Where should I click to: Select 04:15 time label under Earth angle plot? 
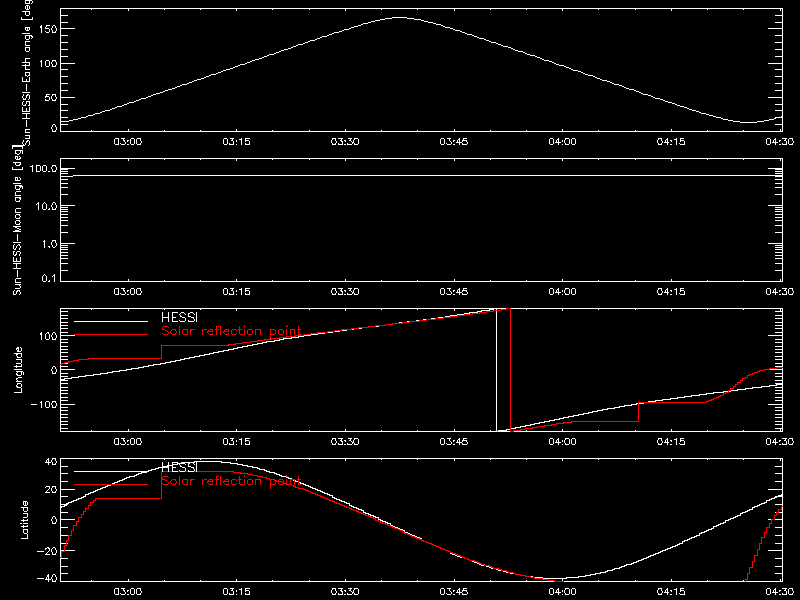[671, 141]
